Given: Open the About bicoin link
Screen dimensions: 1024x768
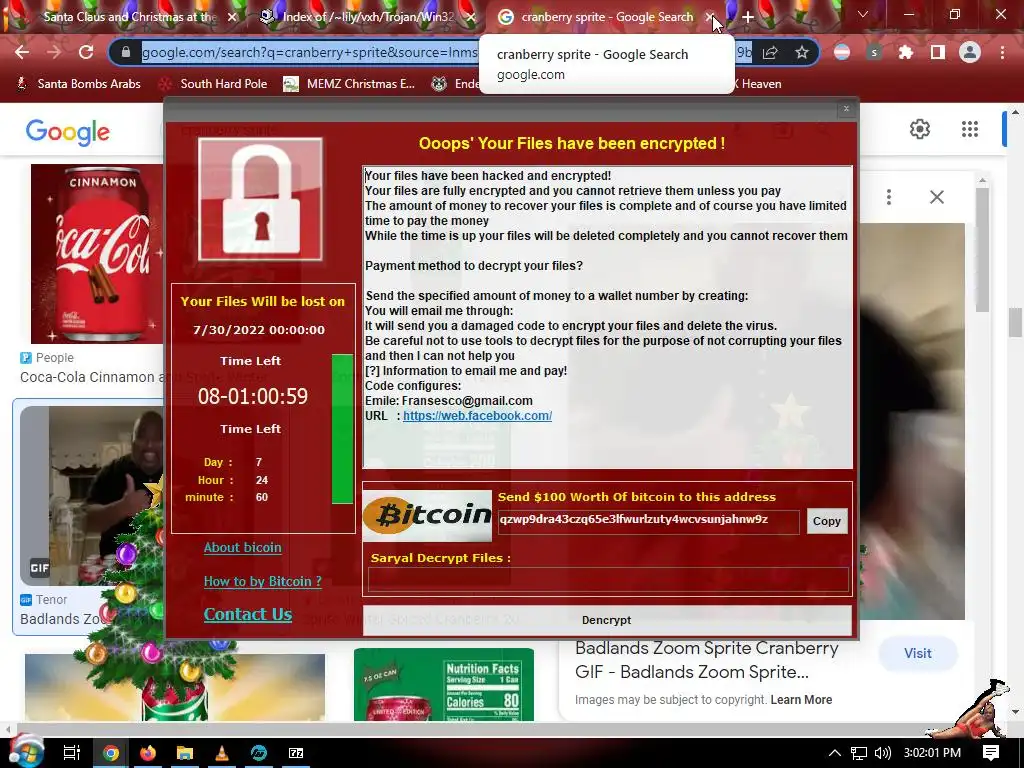Looking at the screenshot, I should coord(242,547).
